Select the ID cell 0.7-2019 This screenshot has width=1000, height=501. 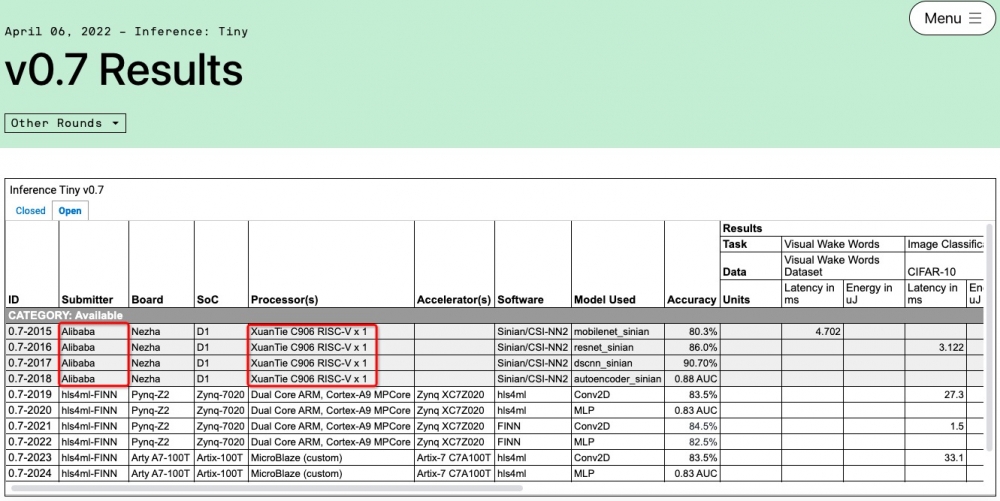click(x=30, y=395)
